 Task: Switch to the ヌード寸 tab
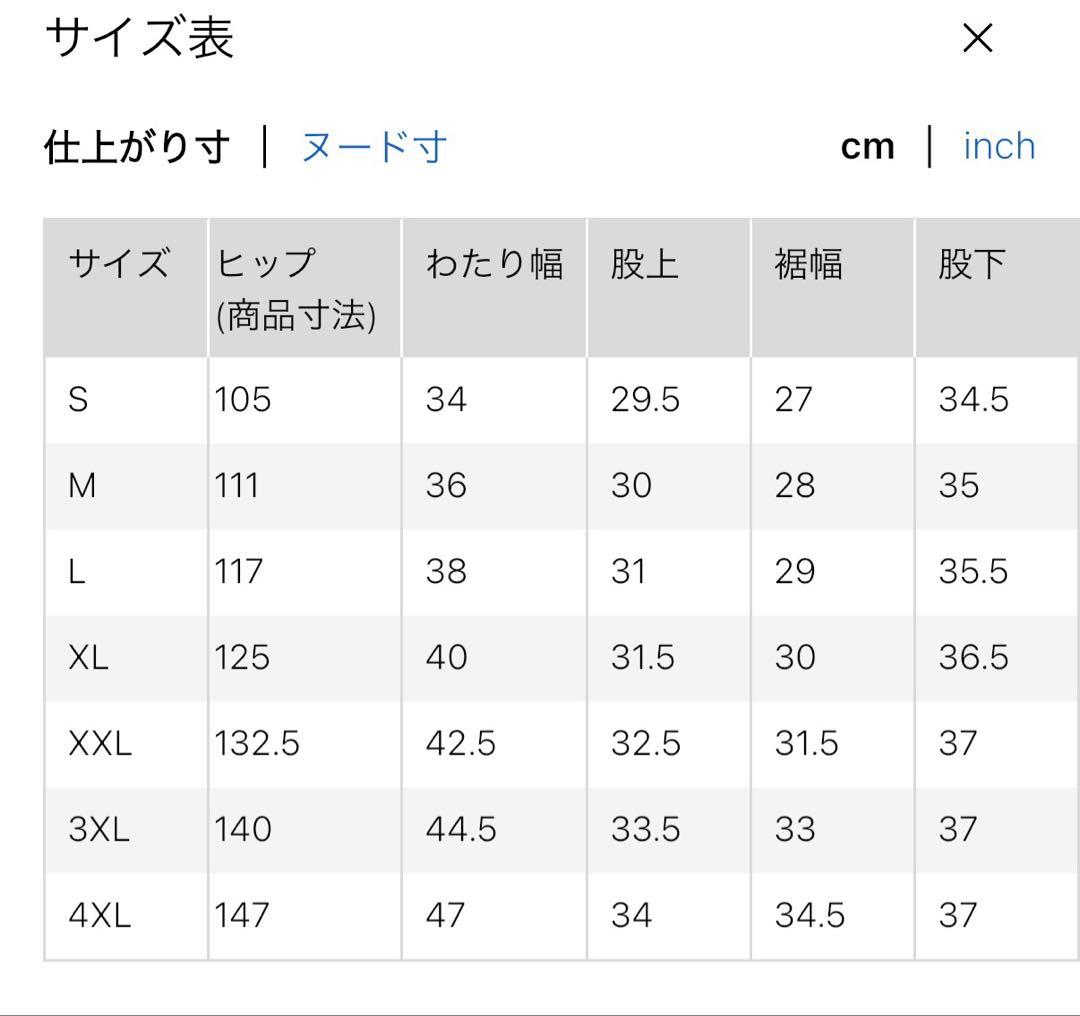pos(374,147)
